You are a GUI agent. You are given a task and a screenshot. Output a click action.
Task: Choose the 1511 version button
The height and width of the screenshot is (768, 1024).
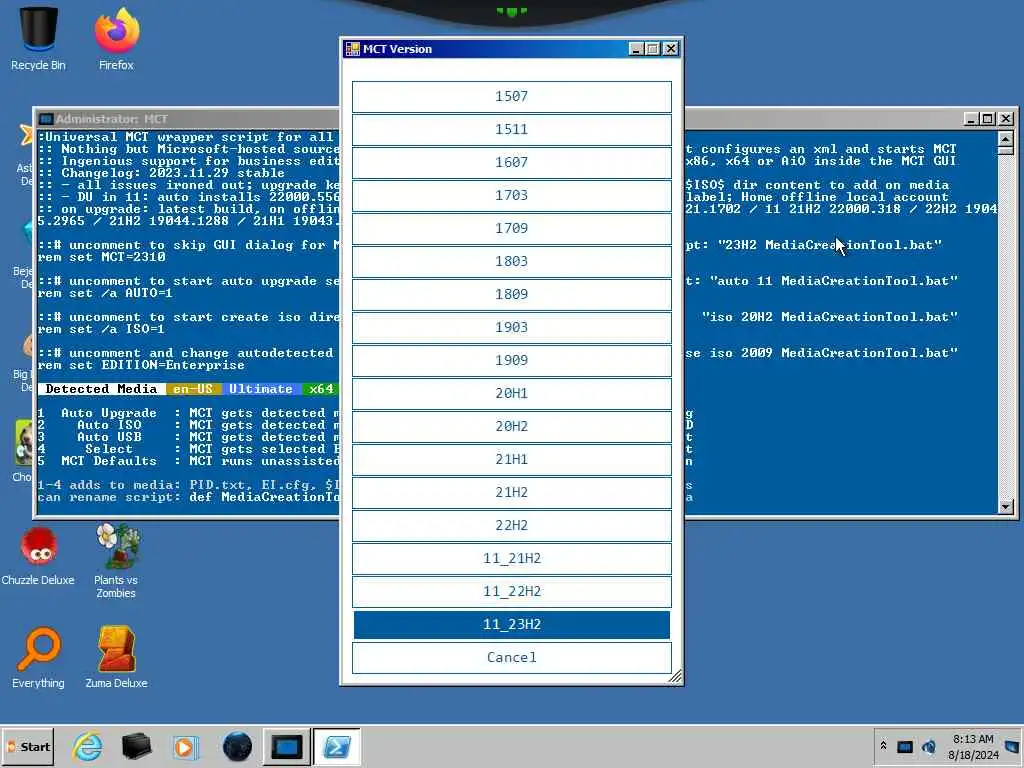coord(511,129)
